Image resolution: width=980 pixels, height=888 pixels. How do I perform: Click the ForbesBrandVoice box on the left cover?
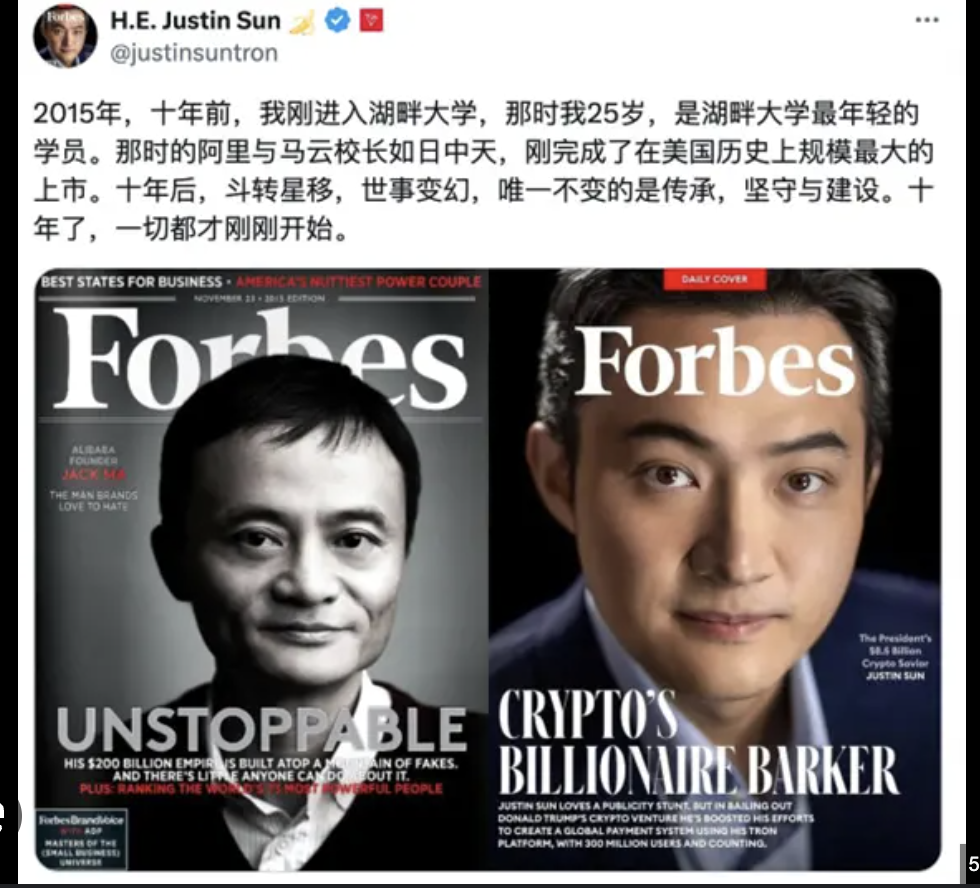pos(81,839)
